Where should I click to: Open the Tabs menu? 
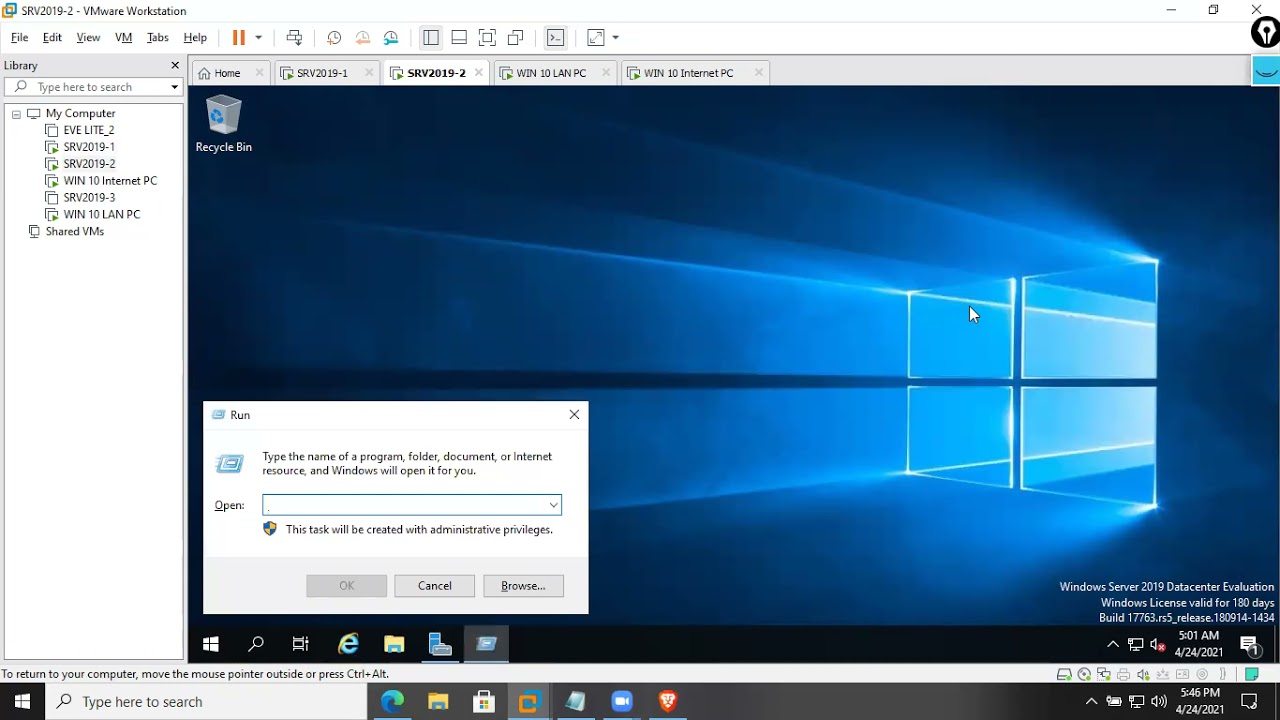(x=158, y=38)
